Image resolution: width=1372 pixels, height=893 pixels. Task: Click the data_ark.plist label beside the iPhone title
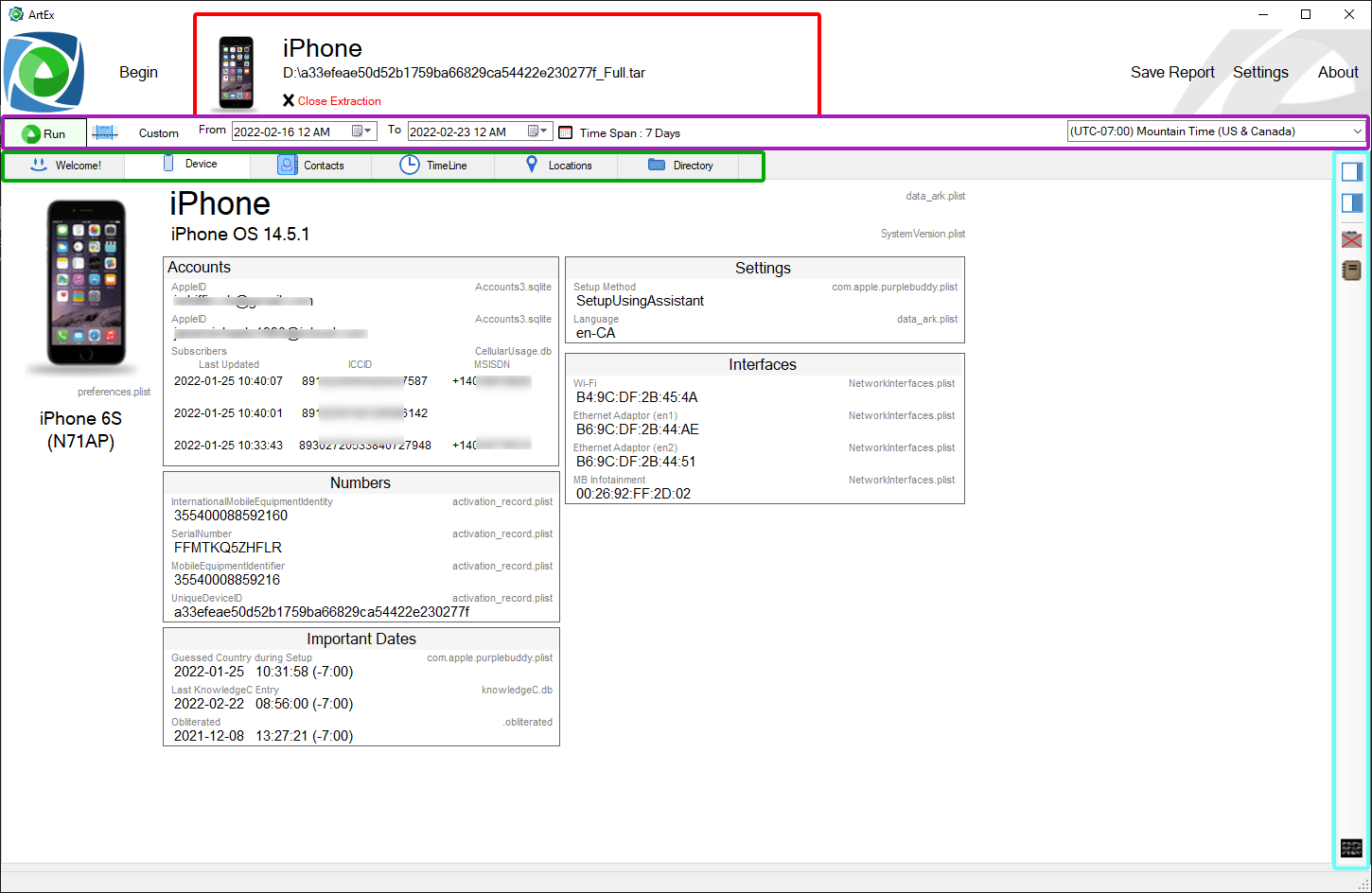pyautogui.click(x=935, y=196)
